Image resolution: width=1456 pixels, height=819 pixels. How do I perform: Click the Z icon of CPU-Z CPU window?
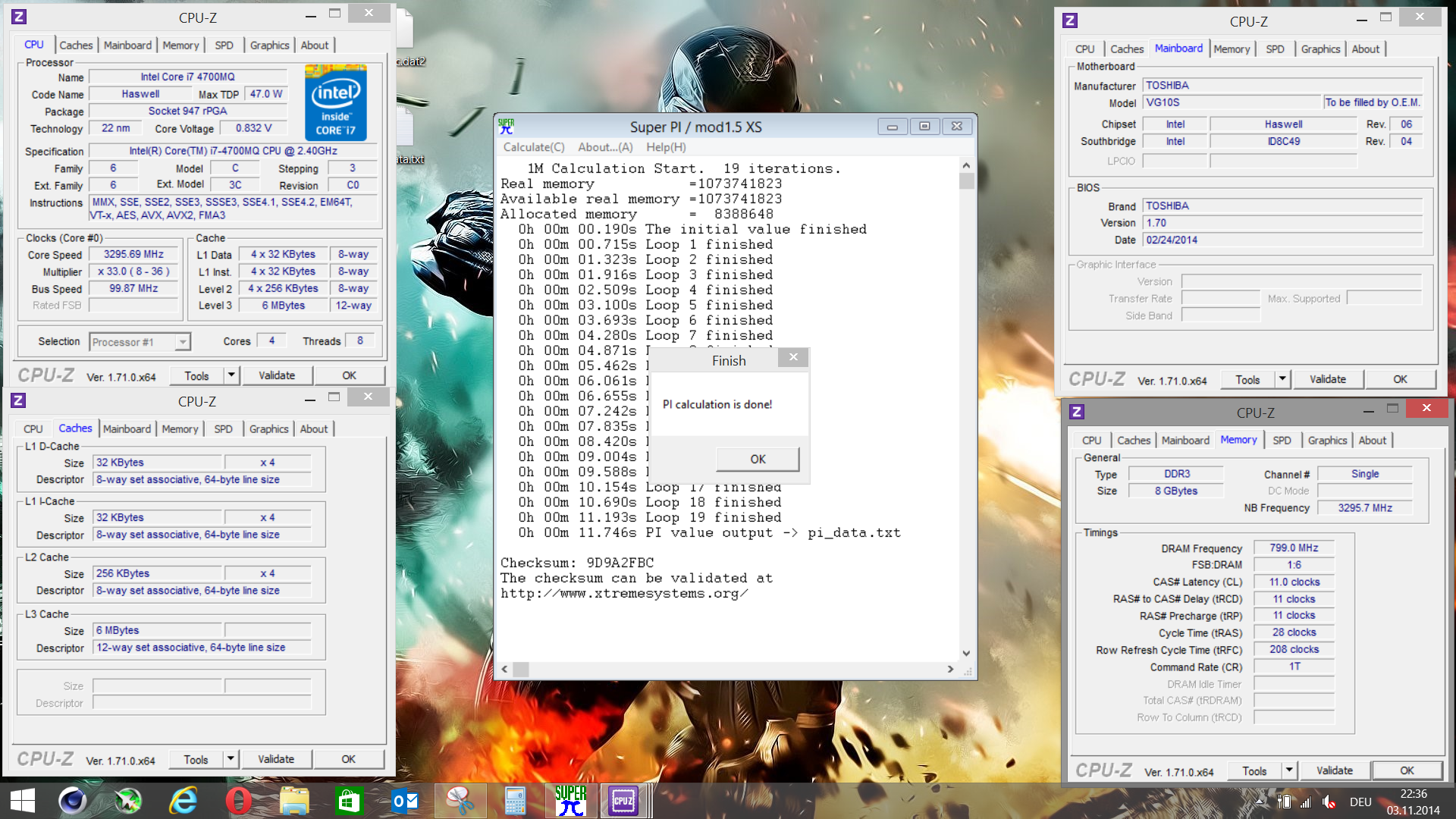20,17
